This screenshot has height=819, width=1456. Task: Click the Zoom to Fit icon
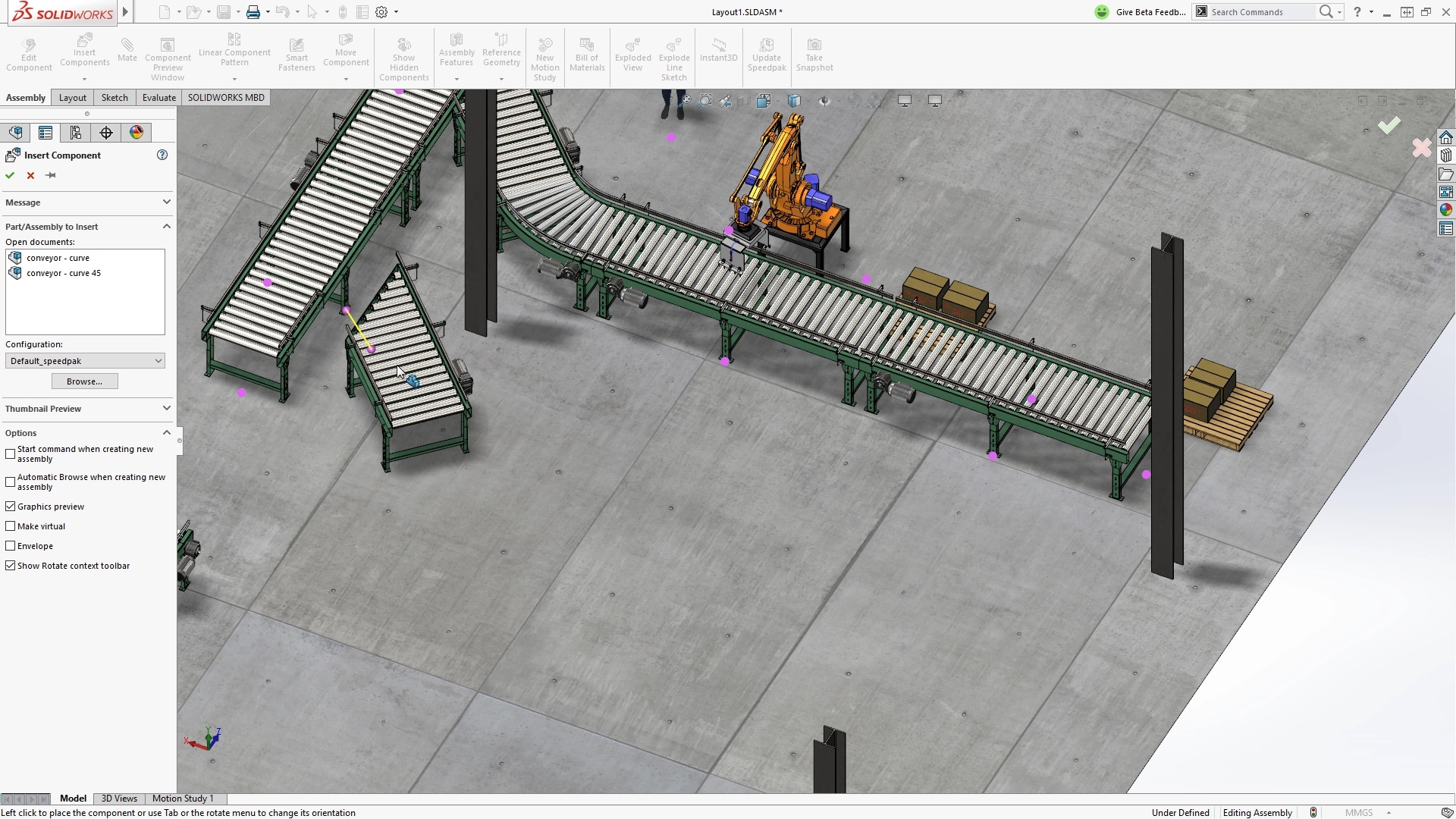pyautogui.click(x=686, y=100)
